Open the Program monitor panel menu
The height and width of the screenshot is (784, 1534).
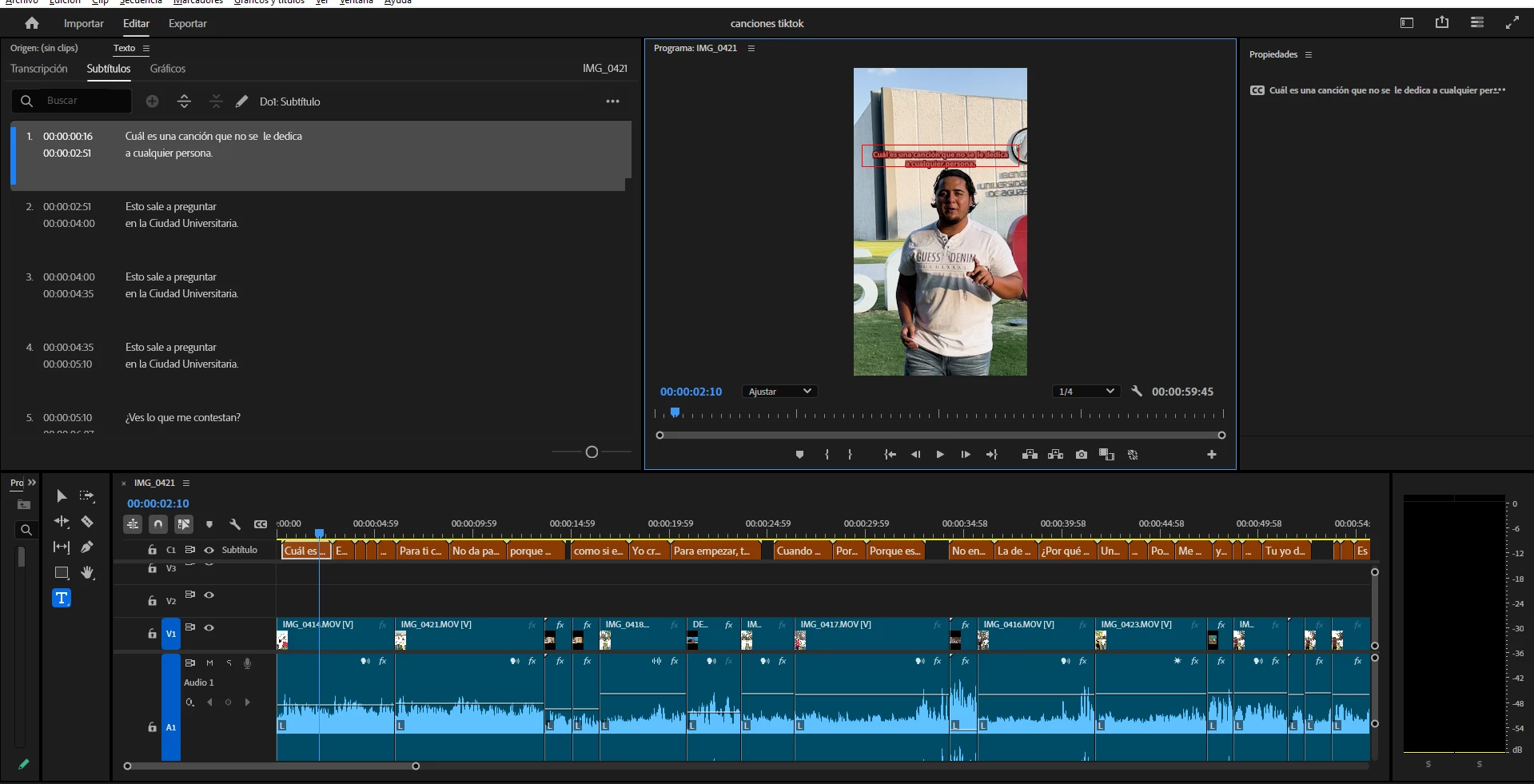(x=751, y=48)
